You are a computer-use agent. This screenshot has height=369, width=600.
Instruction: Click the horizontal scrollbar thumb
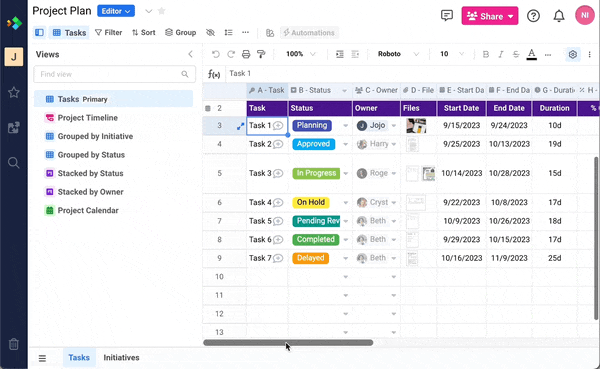(288, 343)
